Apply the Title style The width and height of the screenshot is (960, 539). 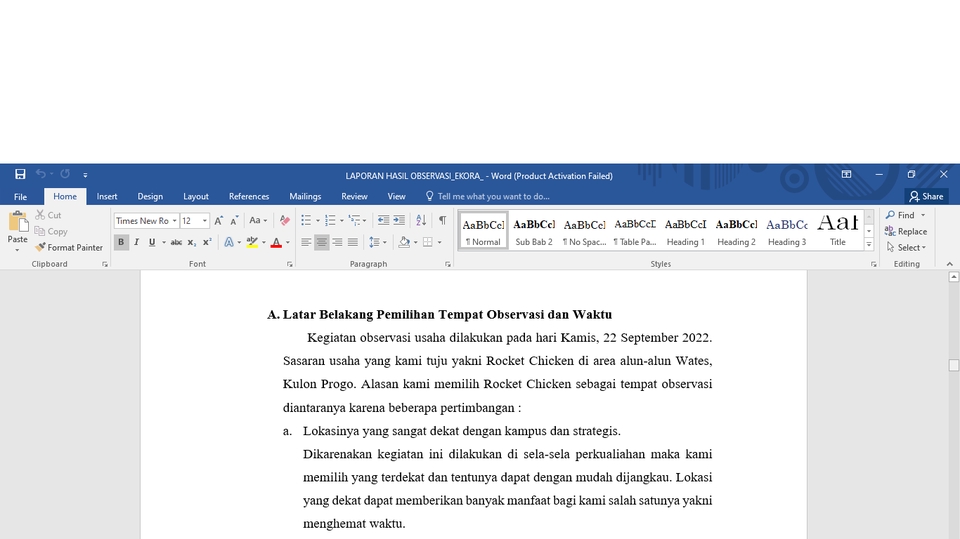click(x=838, y=232)
